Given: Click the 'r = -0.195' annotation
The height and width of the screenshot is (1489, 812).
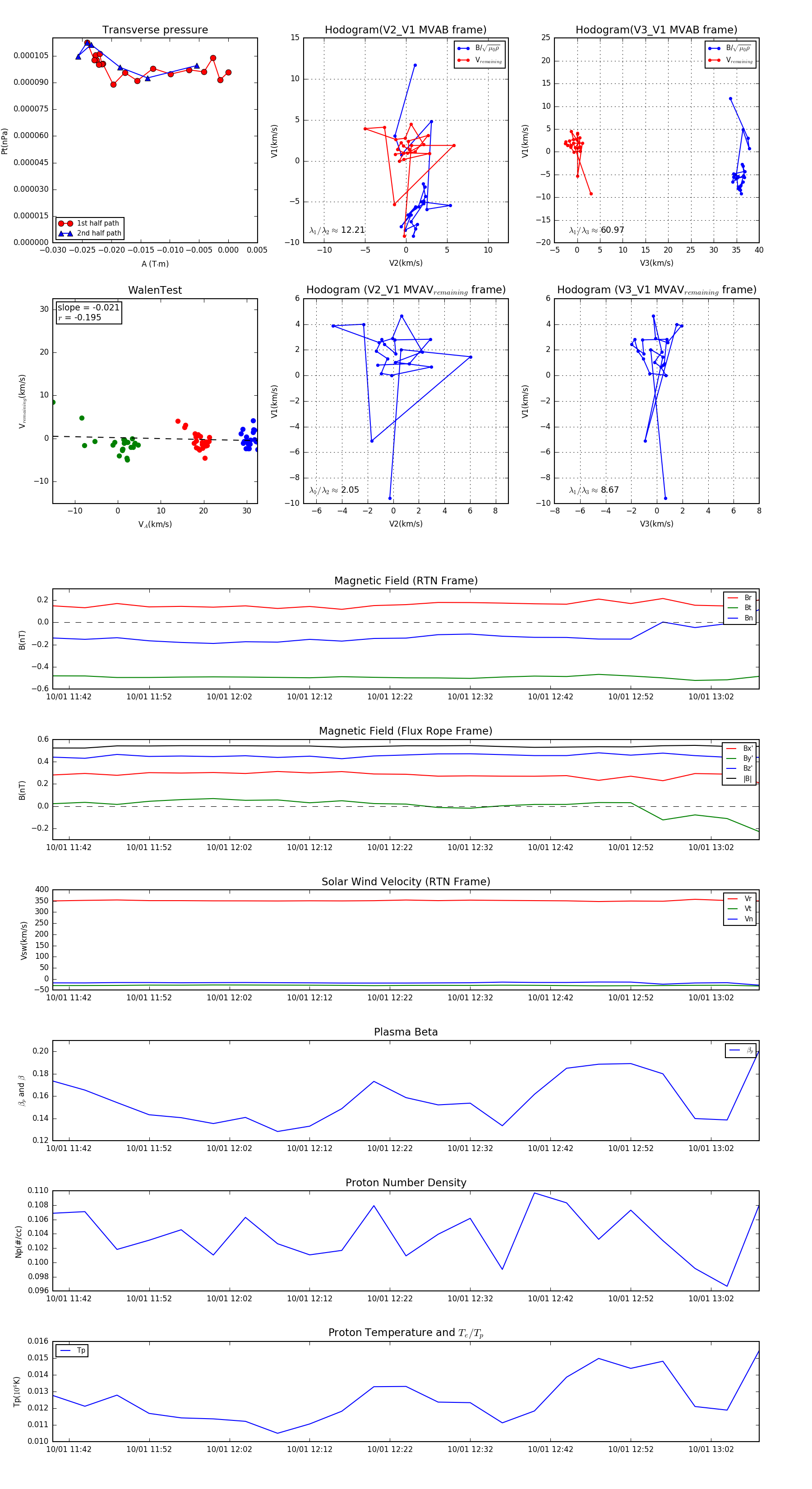Looking at the screenshot, I should (x=79, y=317).
